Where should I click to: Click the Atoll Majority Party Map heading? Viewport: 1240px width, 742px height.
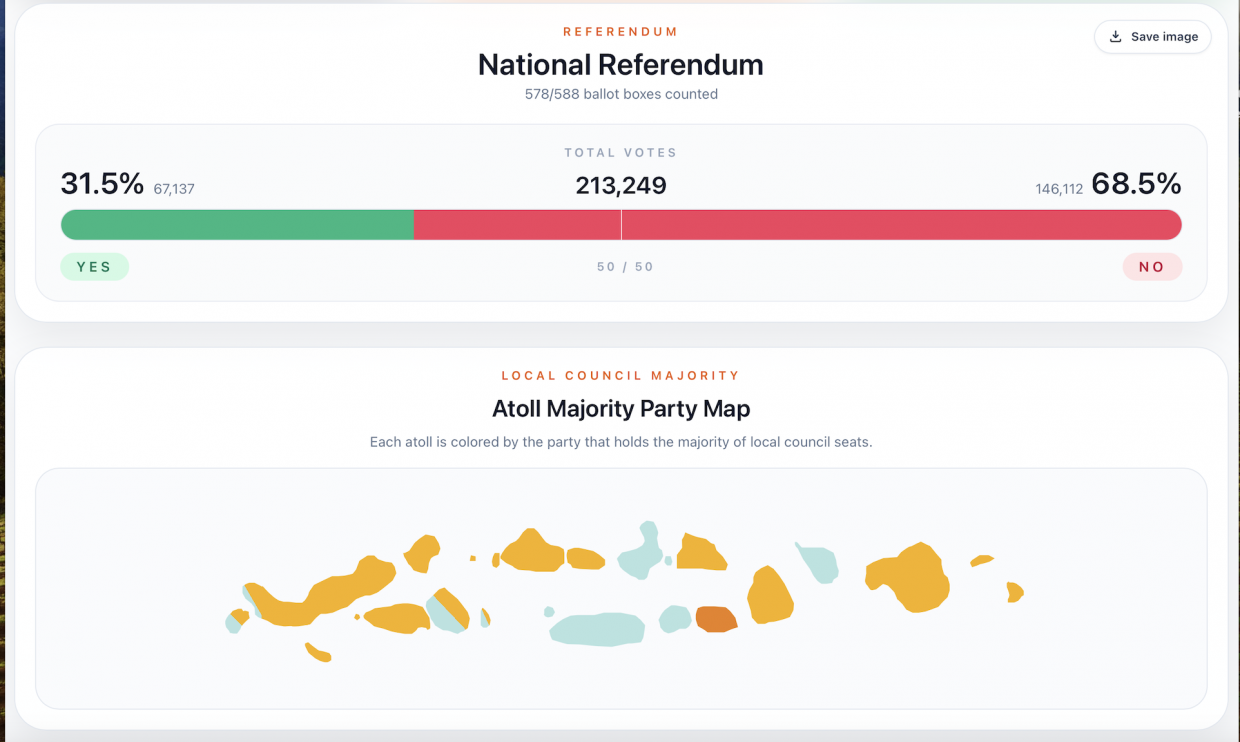click(621, 409)
